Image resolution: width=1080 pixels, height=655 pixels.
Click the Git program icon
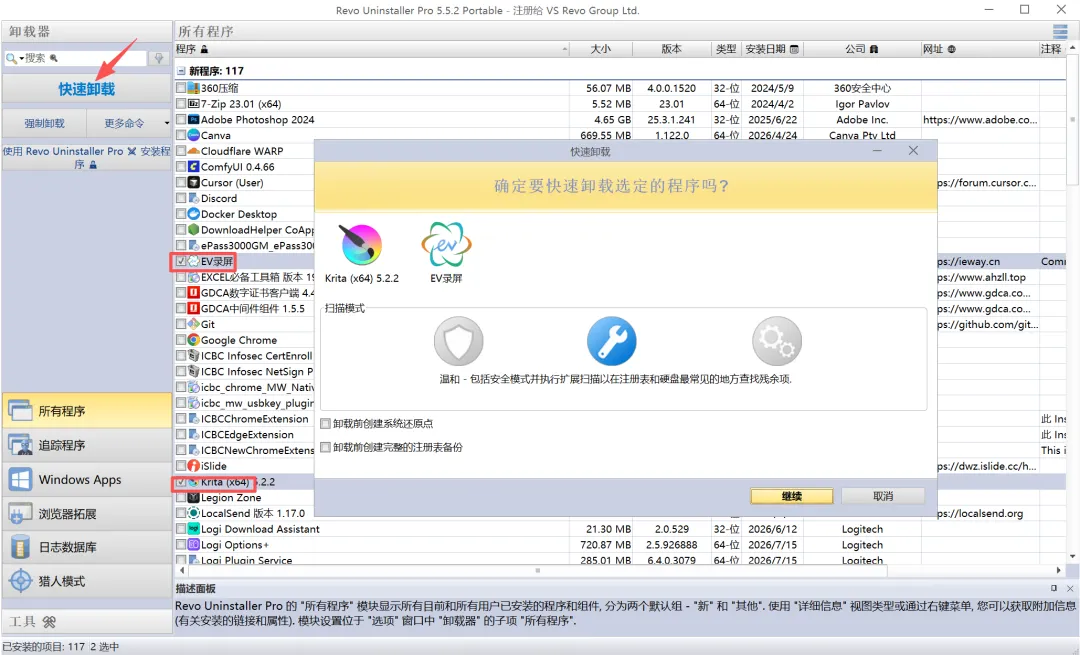tap(194, 324)
